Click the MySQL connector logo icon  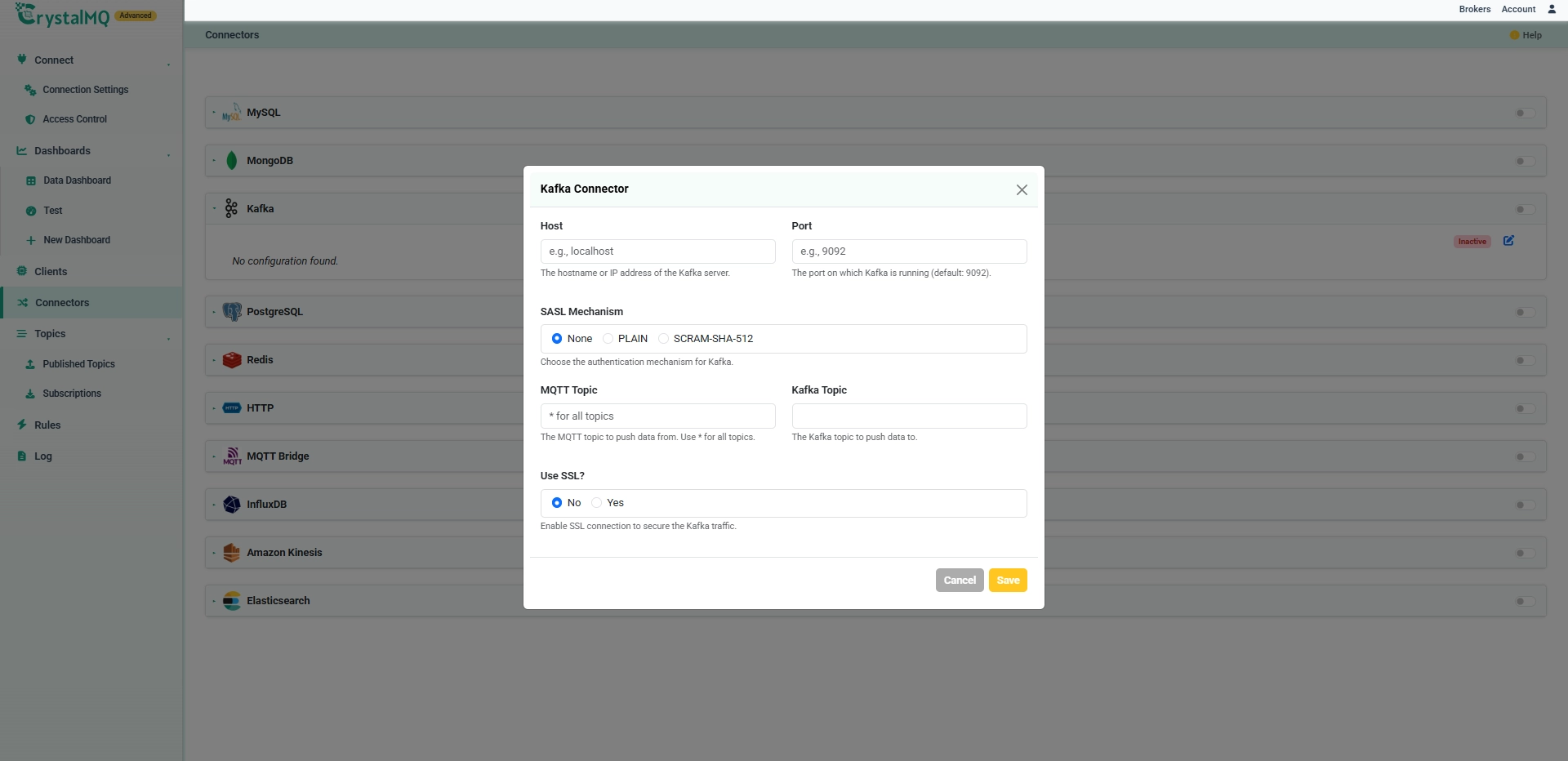pyautogui.click(x=232, y=113)
